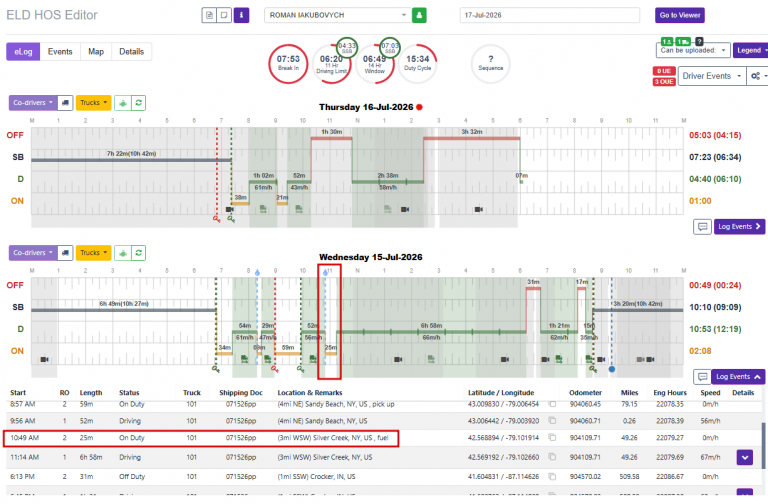Viewport: 768px width, 504px height.
Task: Select the 6:13 PM Off Duty row
Action: coord(384,476)
